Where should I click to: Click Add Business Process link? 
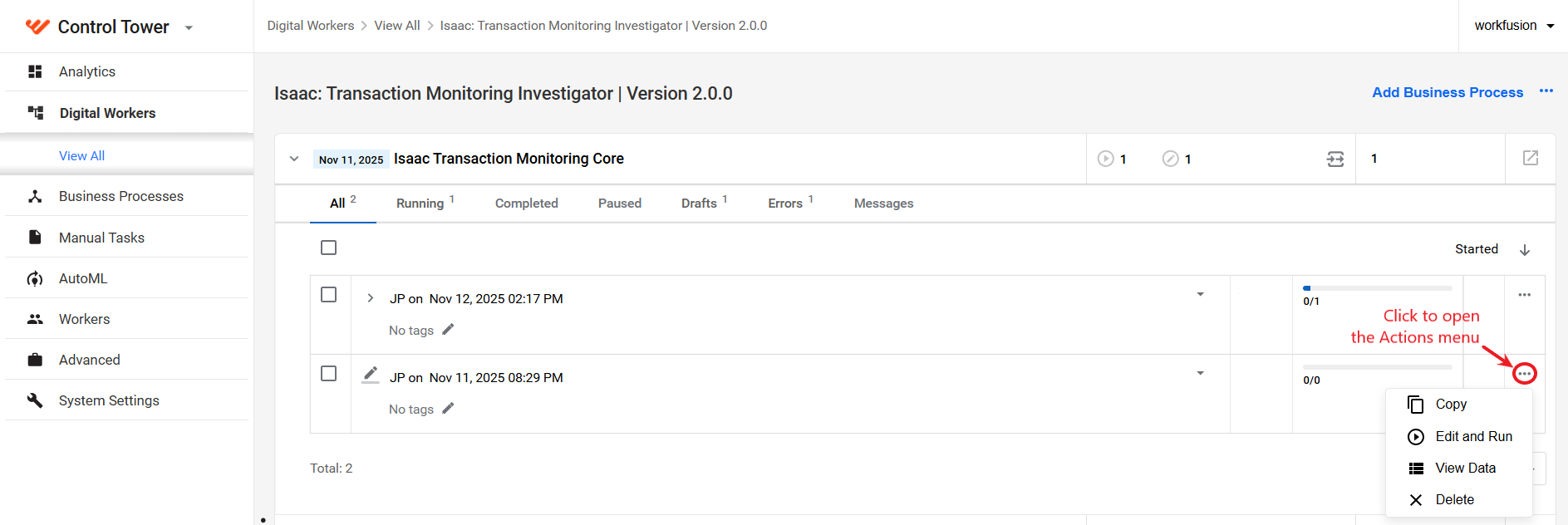pyautogui.click(x=1448, y=92)
